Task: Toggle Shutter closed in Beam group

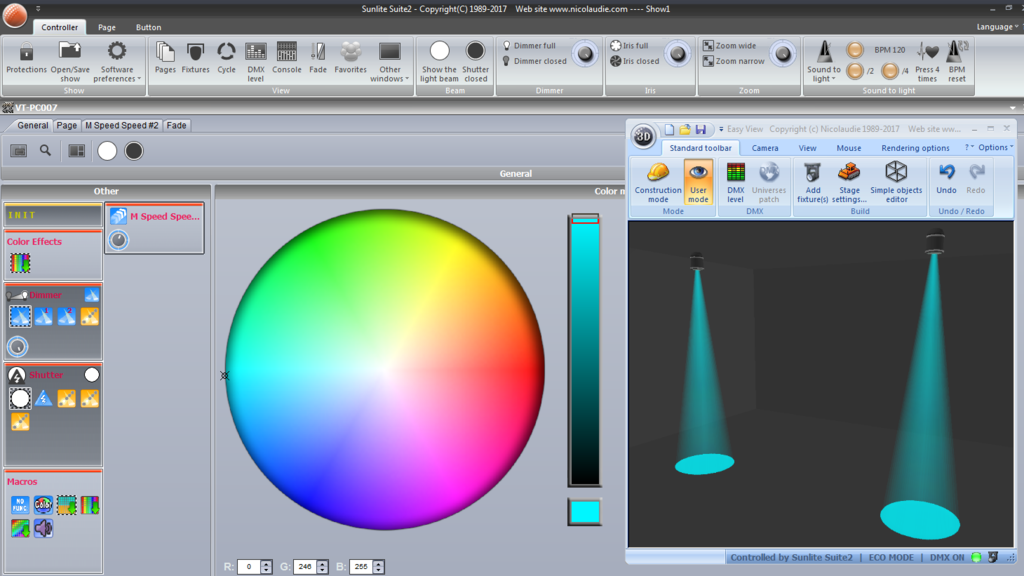Action: [475, 61]
